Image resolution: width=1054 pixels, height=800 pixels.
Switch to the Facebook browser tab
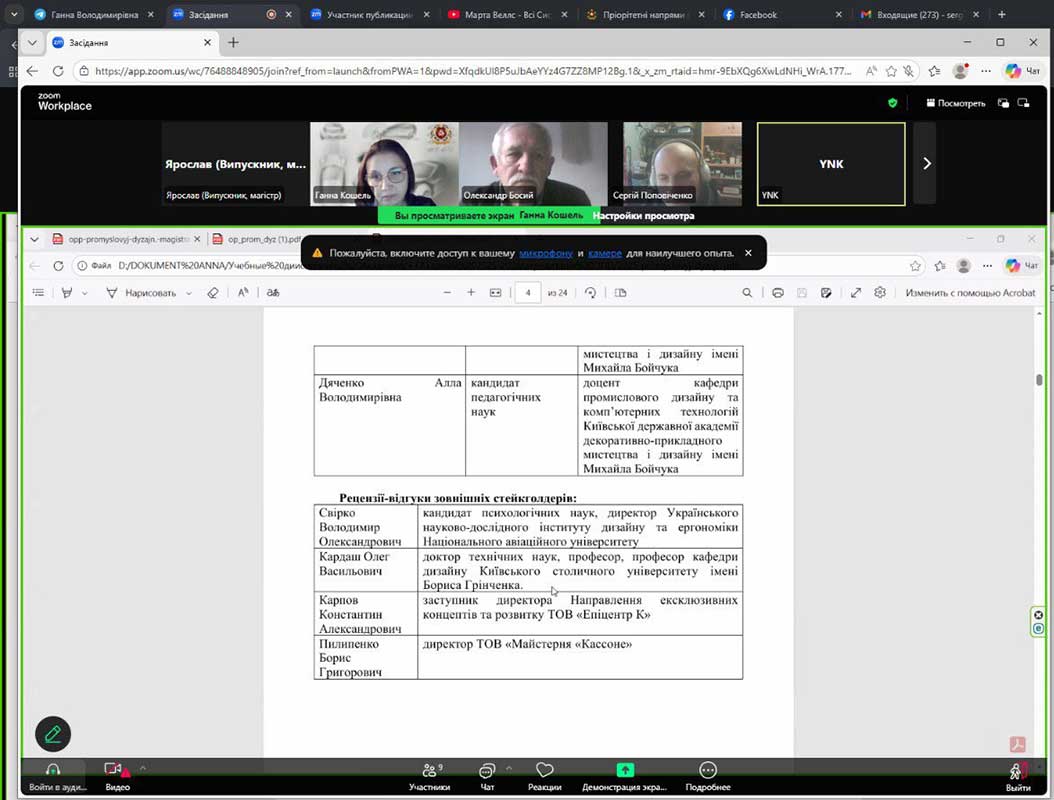coord(757,15)
